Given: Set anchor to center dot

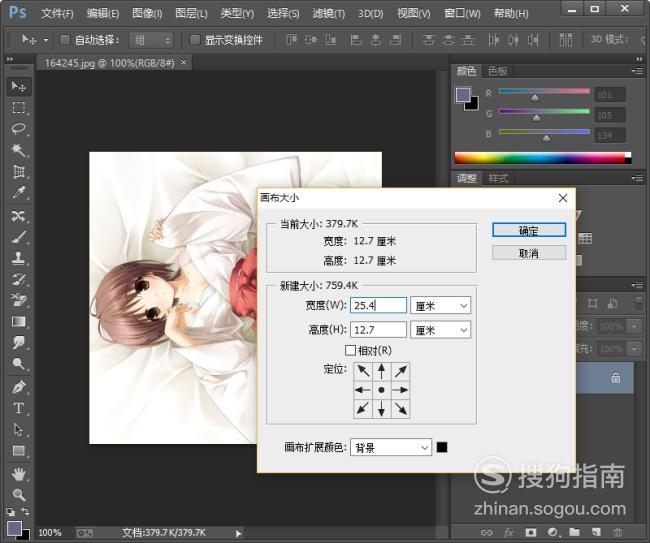Looking at the screenshot, I should point(381,390).
